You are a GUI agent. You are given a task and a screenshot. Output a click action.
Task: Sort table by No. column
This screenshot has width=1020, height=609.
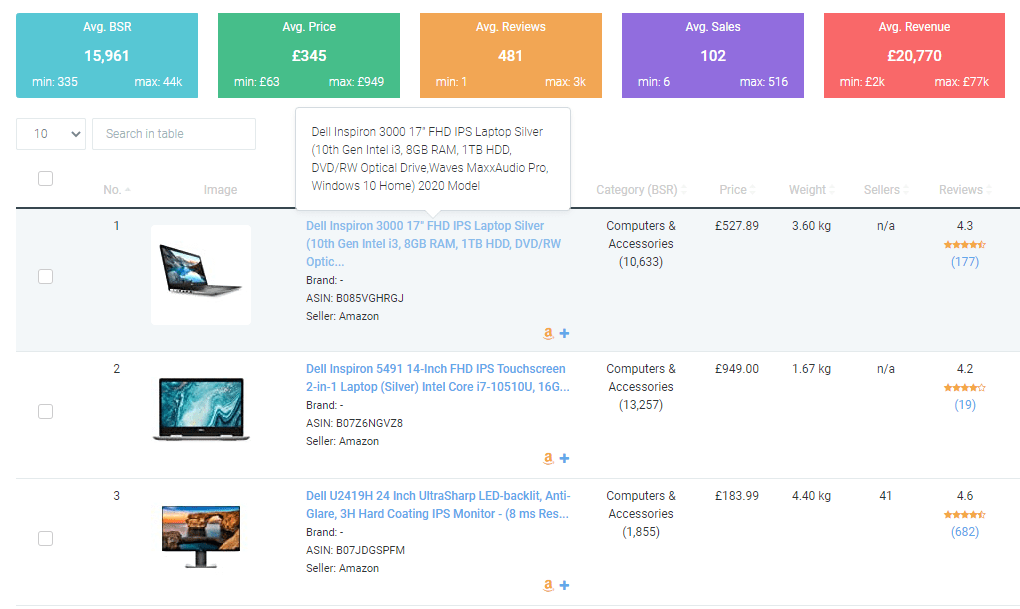point(116,189)
